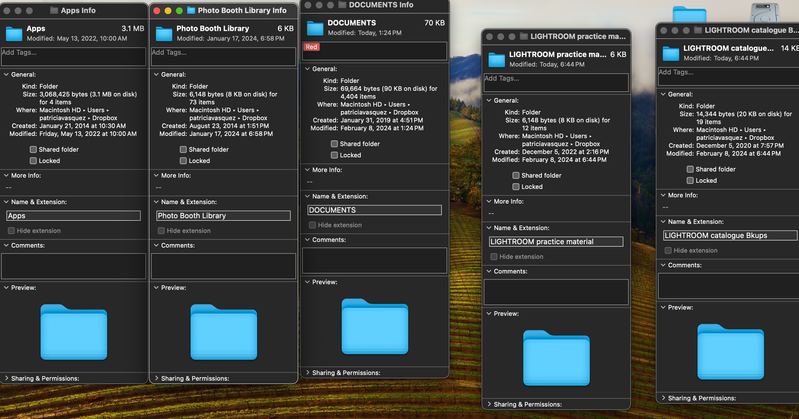Expand Sharing & Permissions in DOCUMENTS Info

[x=308, y=373]
